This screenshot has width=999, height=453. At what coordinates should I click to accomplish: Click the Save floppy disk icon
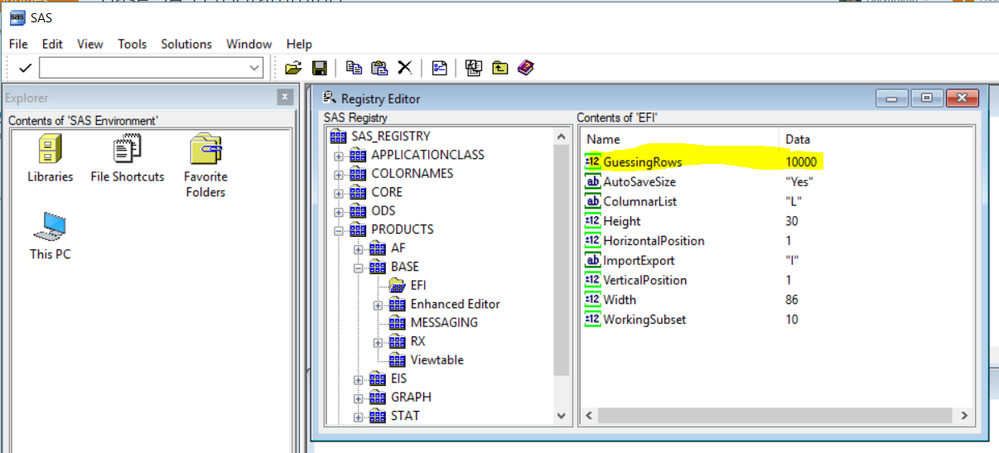click(319, 68)
